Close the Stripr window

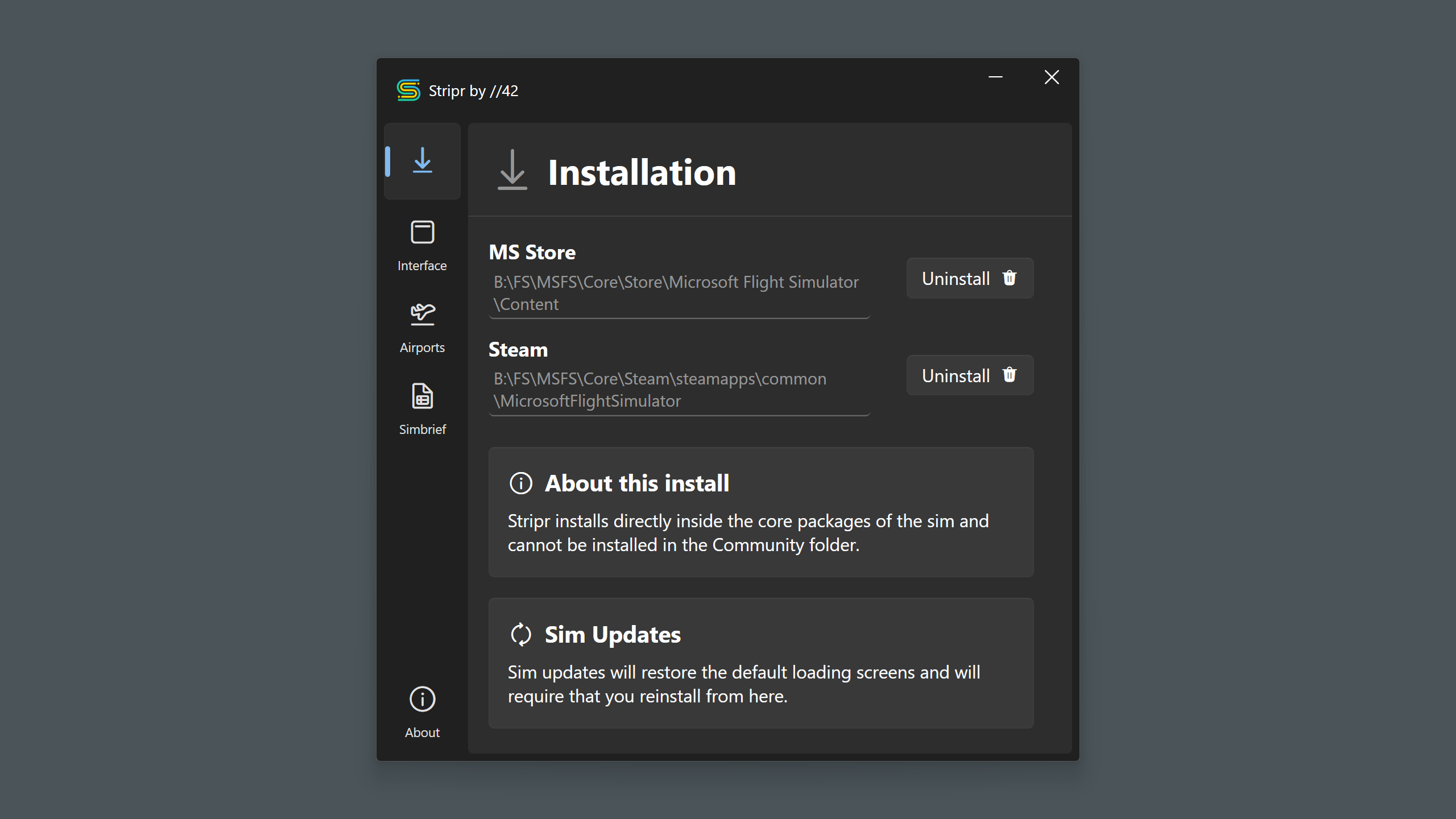[1052, 77]
